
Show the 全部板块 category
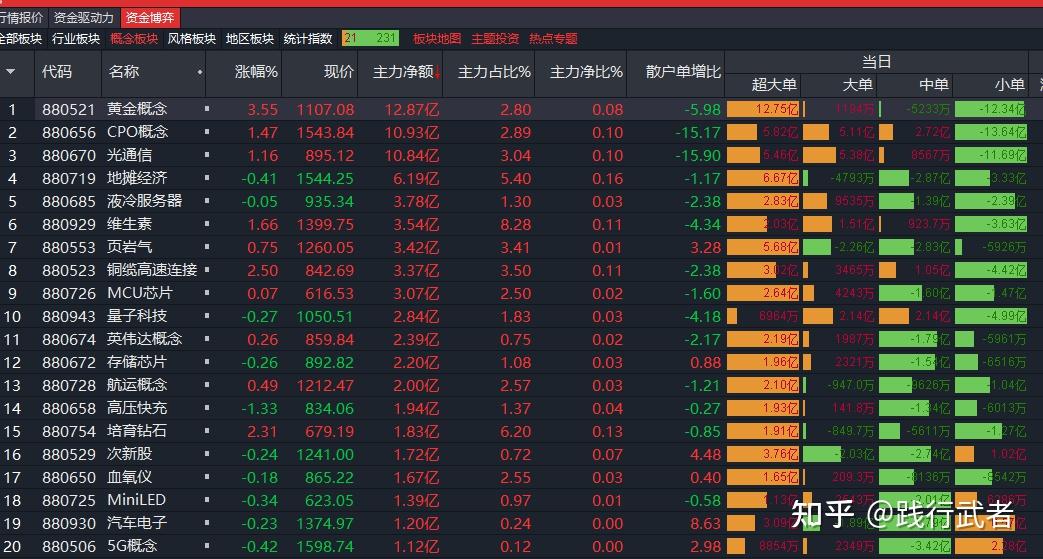(x=21, y=39)
